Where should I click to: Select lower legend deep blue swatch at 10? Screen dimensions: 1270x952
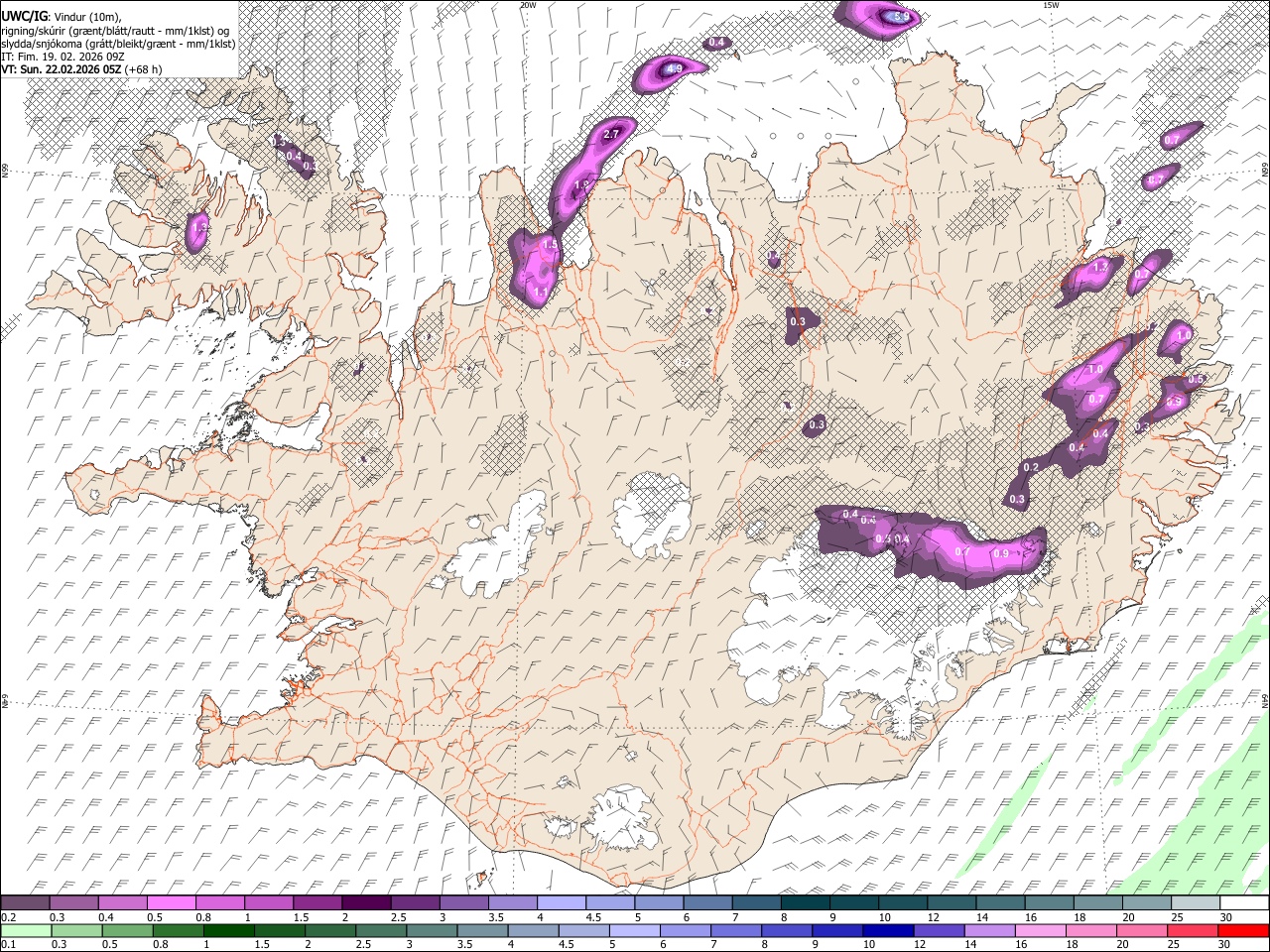[x=888, y=930]
